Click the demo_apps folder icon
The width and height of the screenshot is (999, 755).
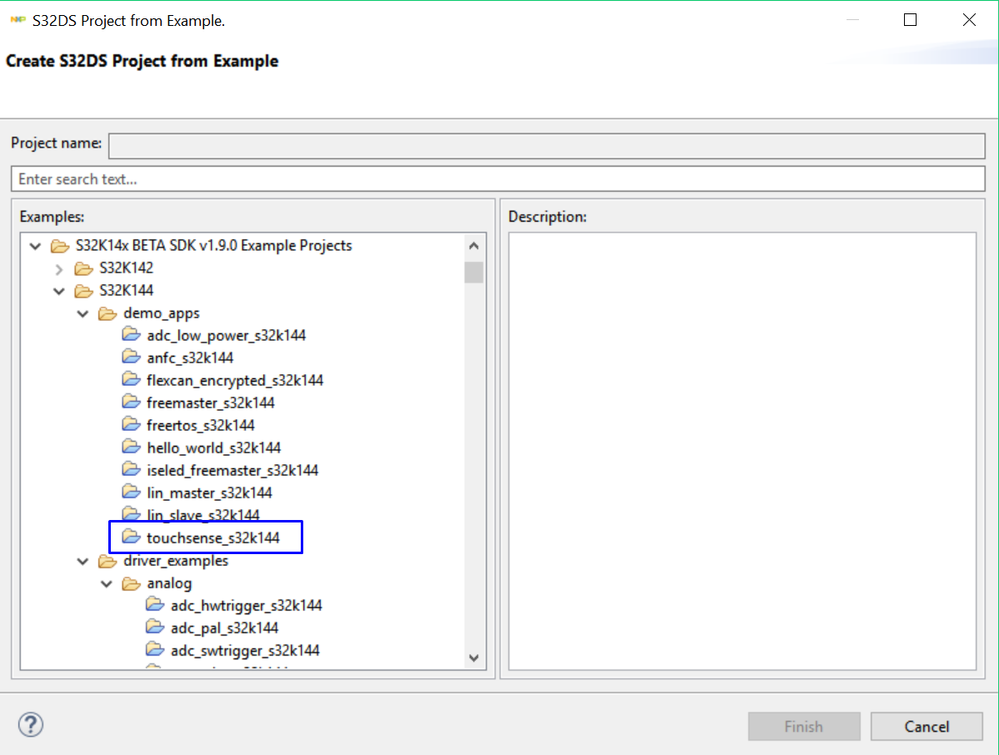(107, 313)
